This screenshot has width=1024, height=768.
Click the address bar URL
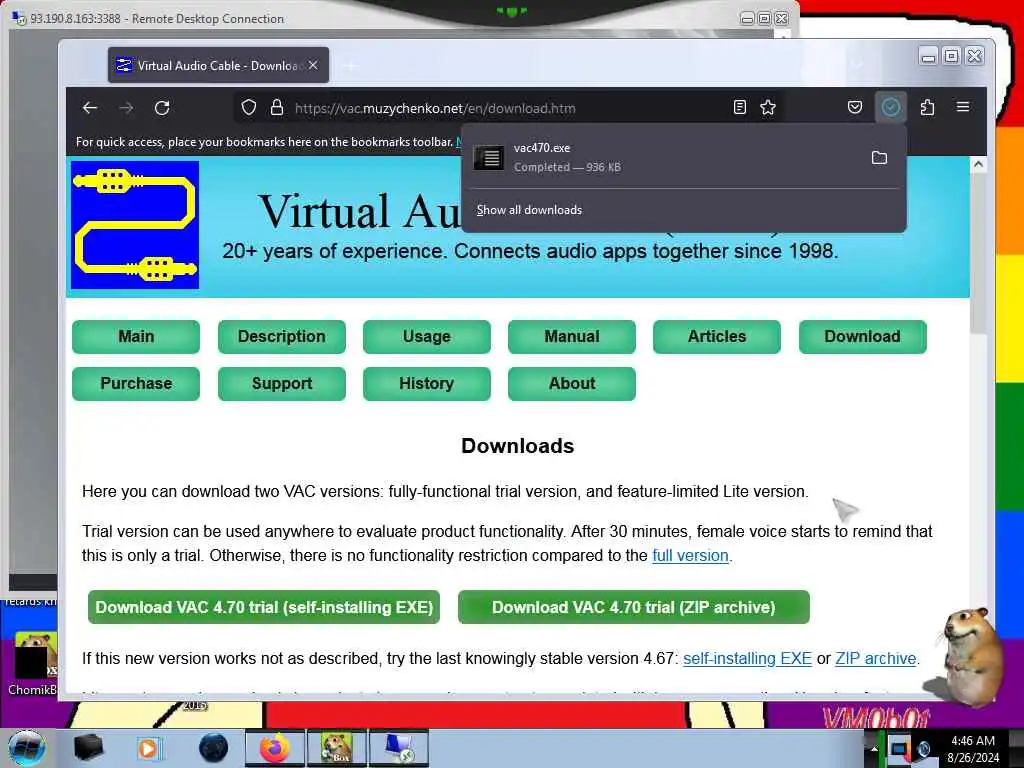coord(435,108)
